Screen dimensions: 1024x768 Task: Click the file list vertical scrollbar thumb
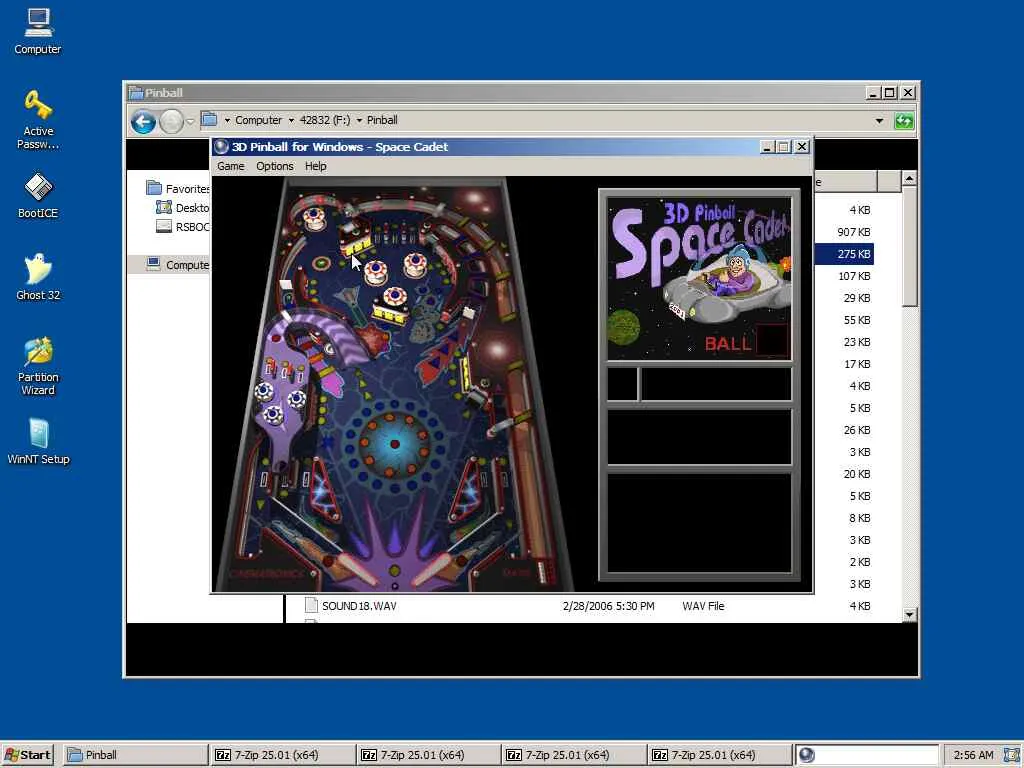tap(909, 246)
